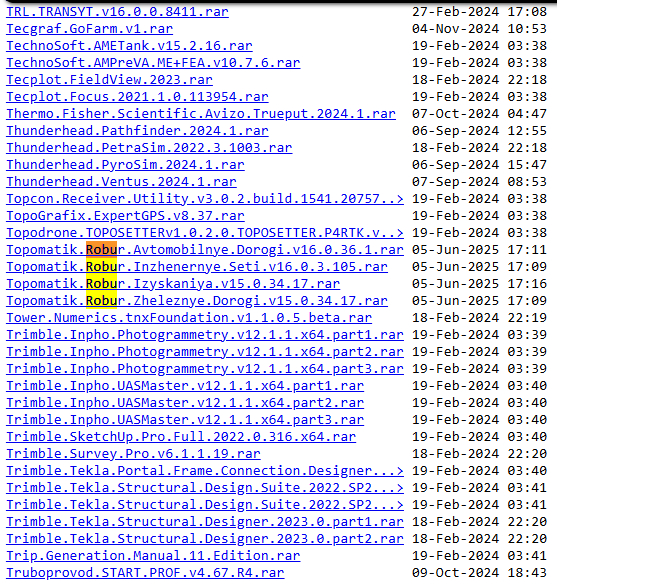Screen dimensions: 653x584
Task: Click timestamp 06-Sep-2024 15:47
Action: click(479, 165)
